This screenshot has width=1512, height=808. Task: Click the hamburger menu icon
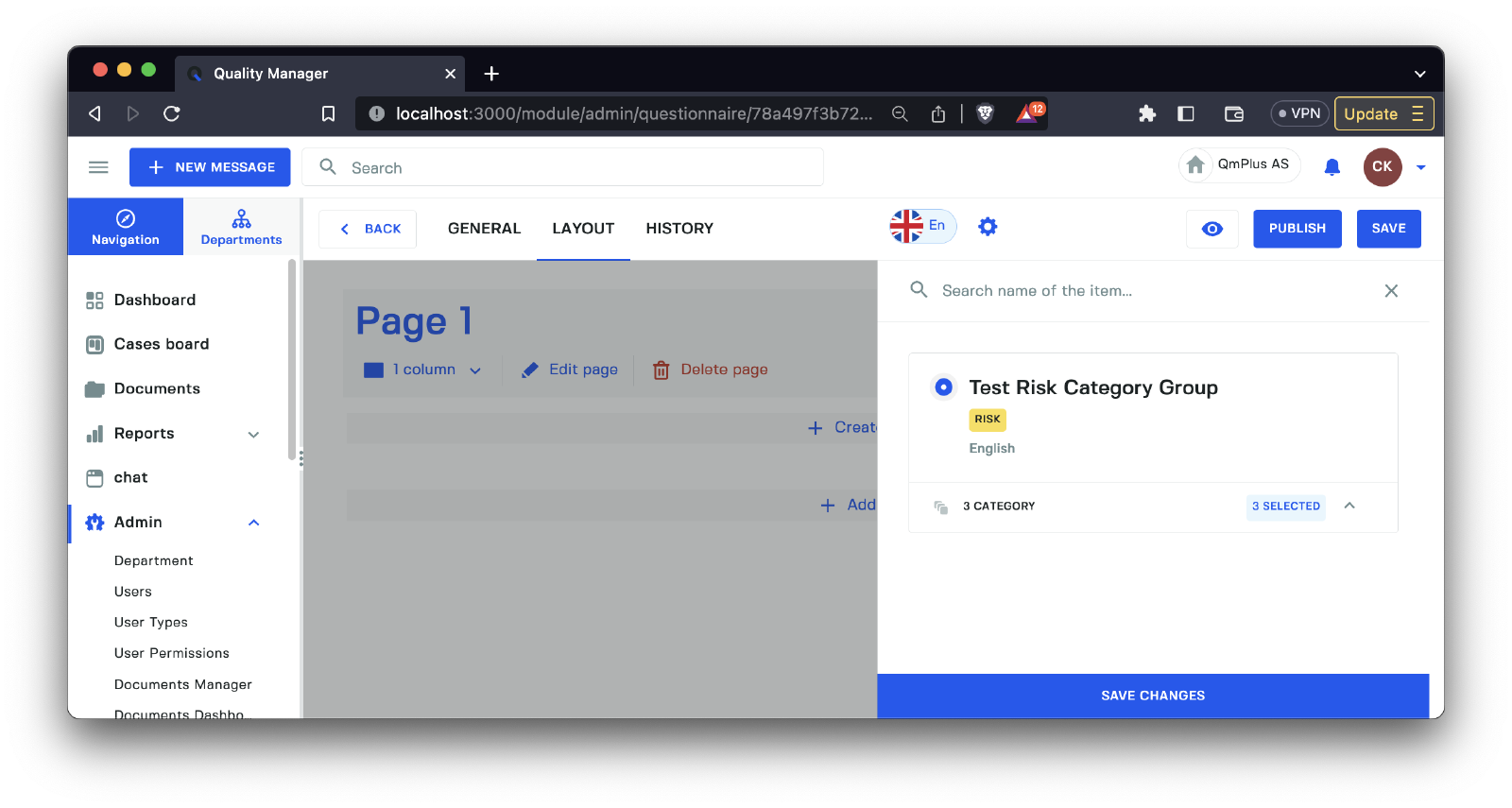(98, 167)
